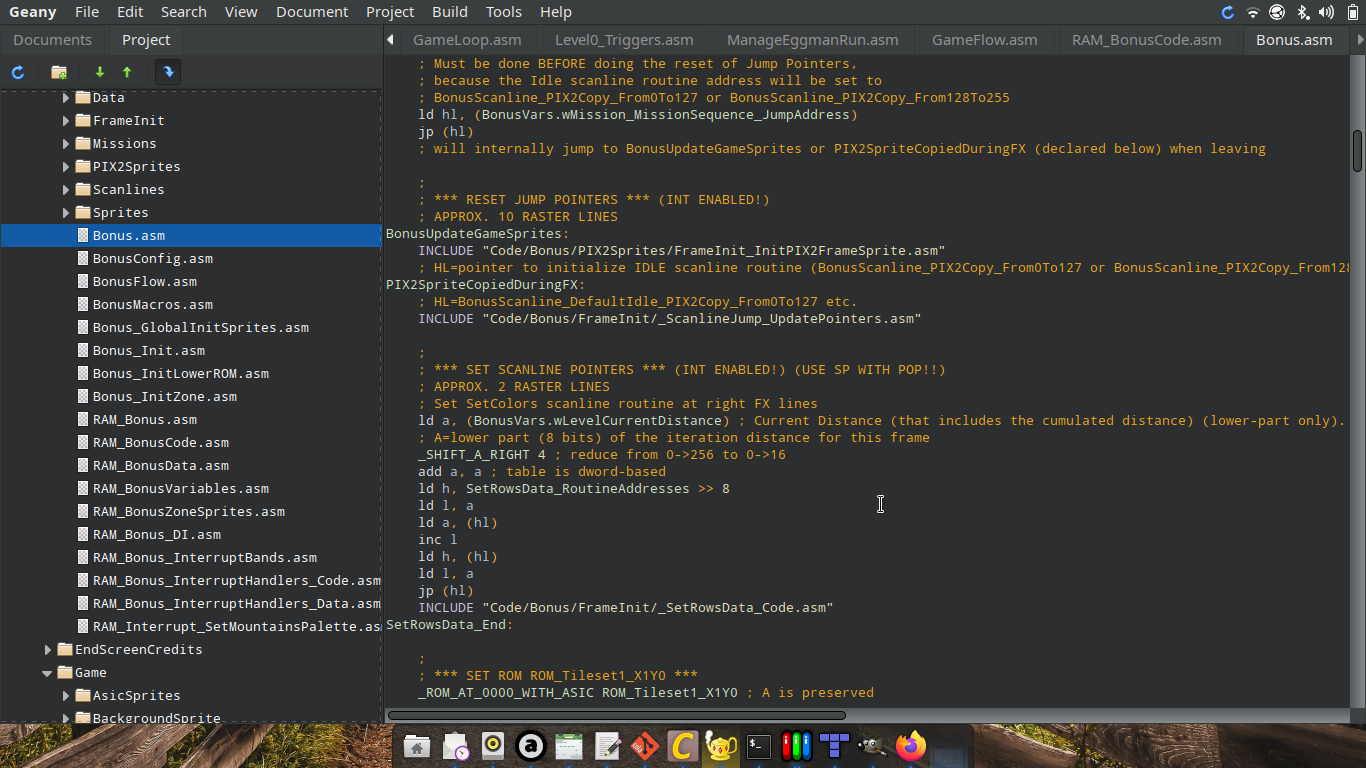
Task: Launch Firefox from the dock
Action: point(910,746)
